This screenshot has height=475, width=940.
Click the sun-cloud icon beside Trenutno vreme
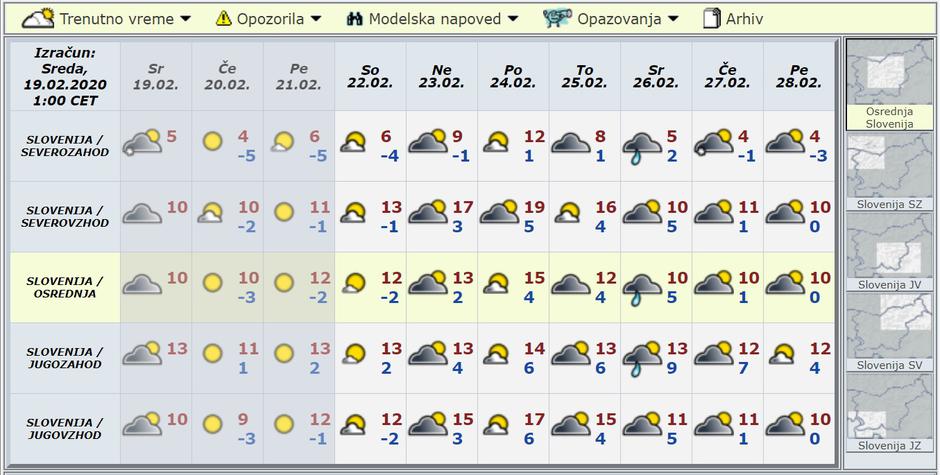pyautogui.click(x=38, y=18)
